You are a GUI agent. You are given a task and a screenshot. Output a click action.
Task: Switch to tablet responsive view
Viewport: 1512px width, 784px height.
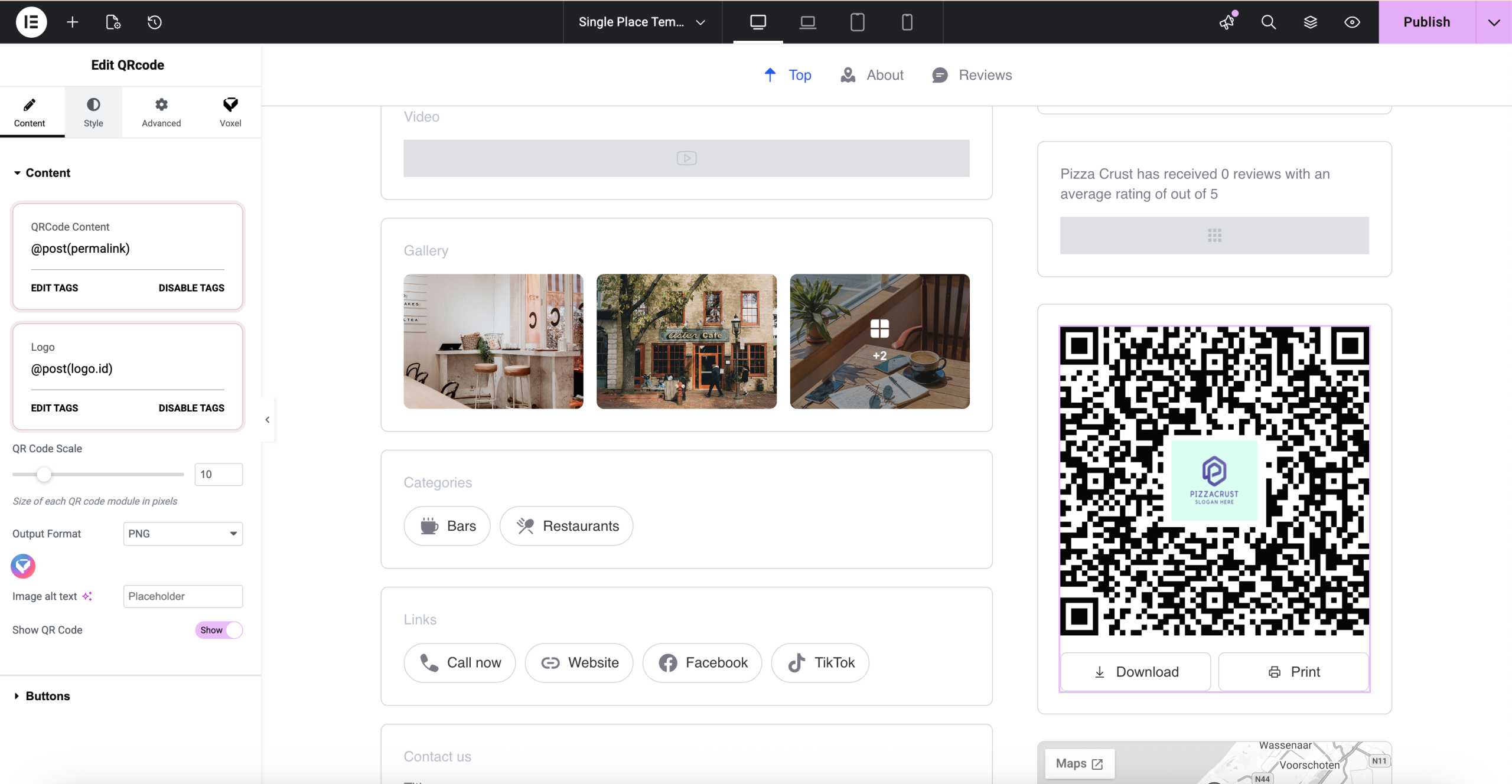(x=857, y=22)
